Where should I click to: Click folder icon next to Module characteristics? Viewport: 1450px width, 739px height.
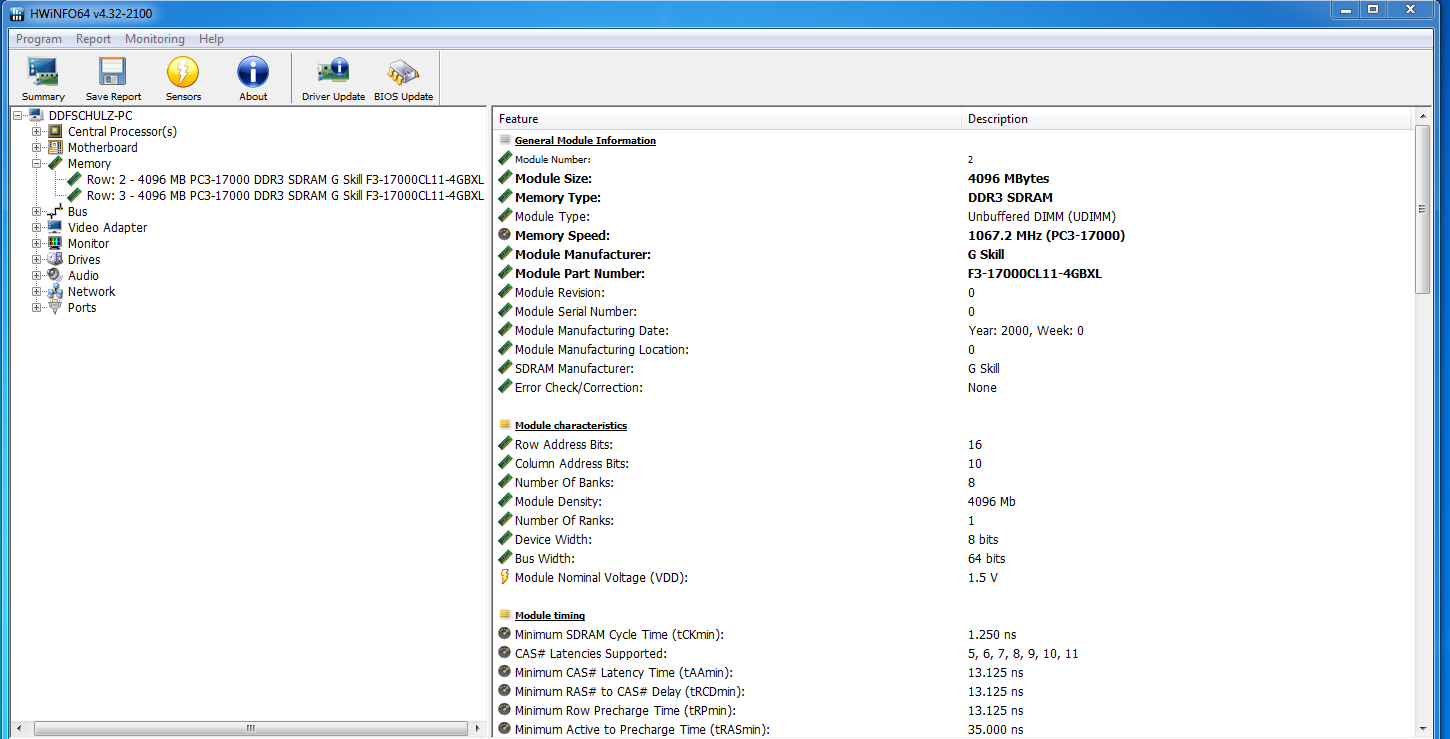505,425
